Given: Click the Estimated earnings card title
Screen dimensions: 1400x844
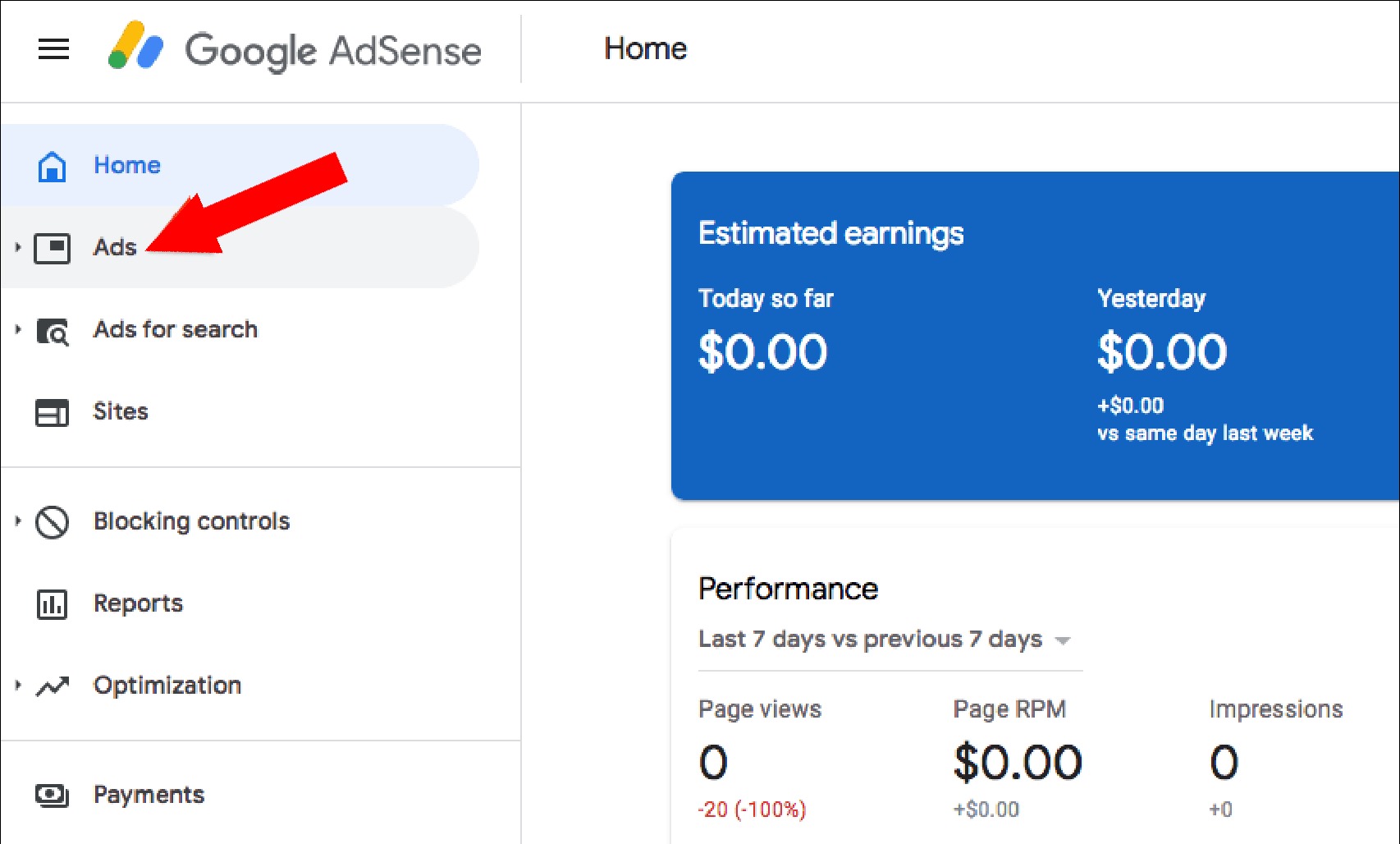Looking at the screenshot, I should coord(830,234).
